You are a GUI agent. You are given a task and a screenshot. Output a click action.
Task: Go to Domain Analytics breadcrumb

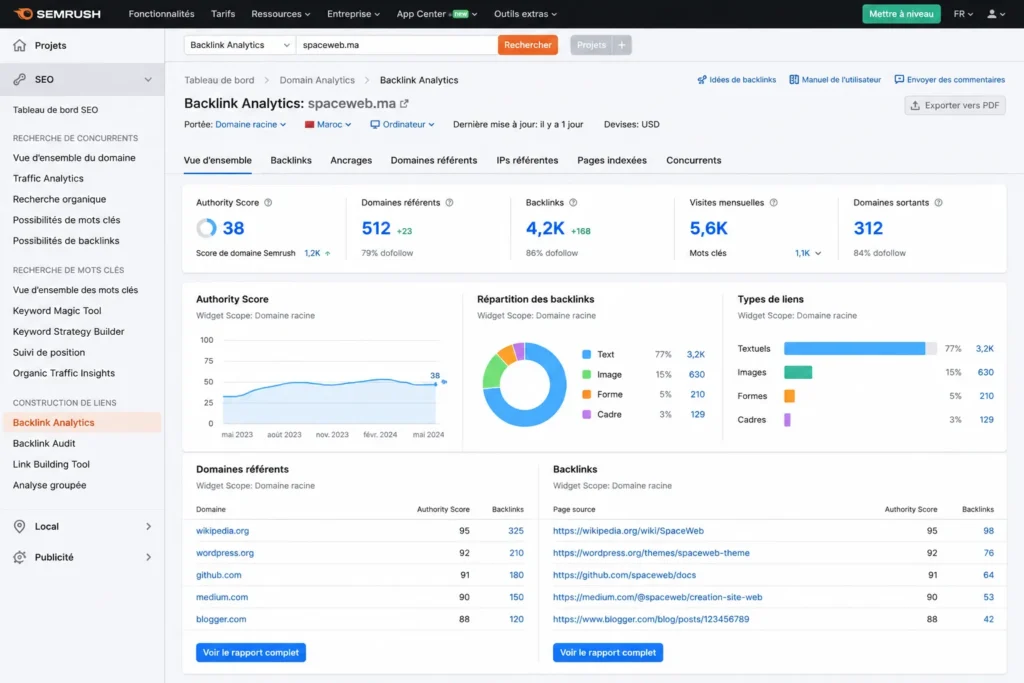(x=317, y=80)
